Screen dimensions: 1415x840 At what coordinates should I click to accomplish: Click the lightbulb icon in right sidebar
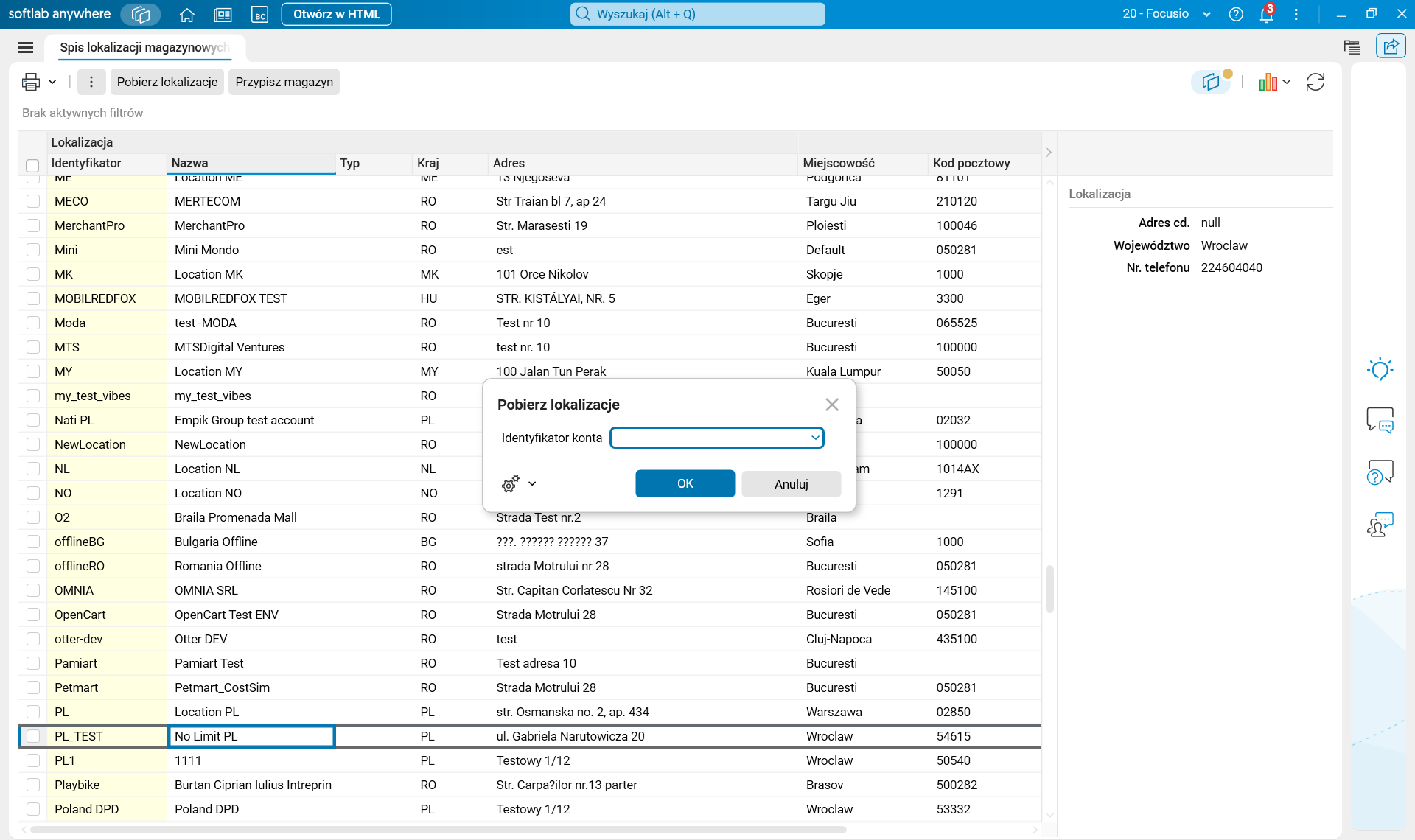coord(1380,368)
